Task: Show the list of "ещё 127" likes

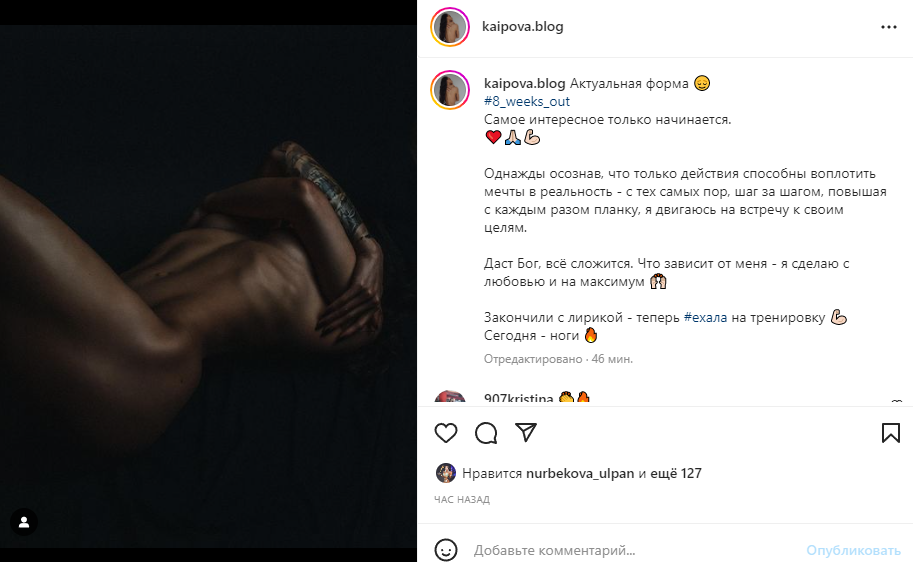Action: tap(677, 473)
